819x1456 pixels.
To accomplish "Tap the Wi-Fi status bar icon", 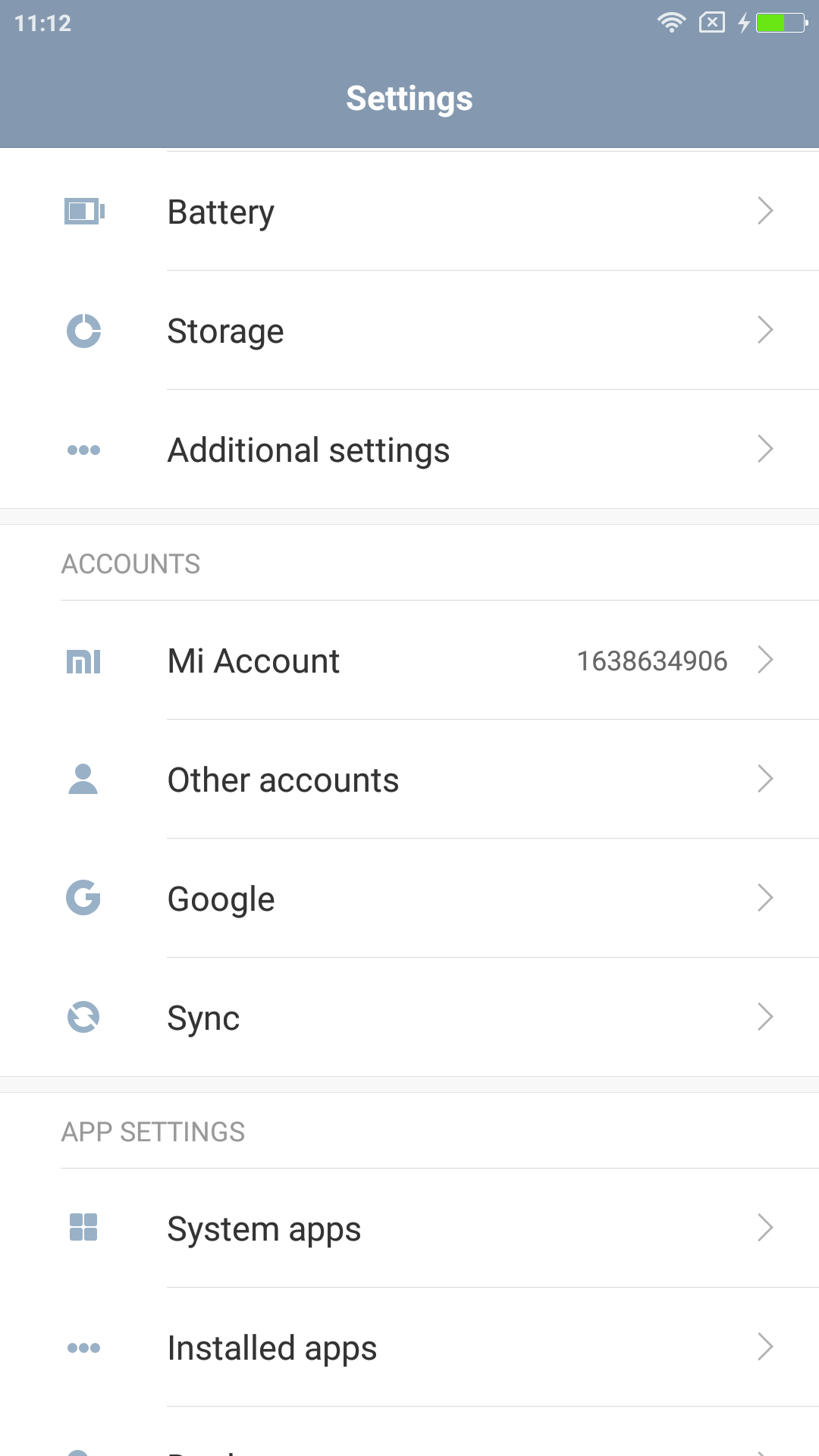I will coord(671,23).
